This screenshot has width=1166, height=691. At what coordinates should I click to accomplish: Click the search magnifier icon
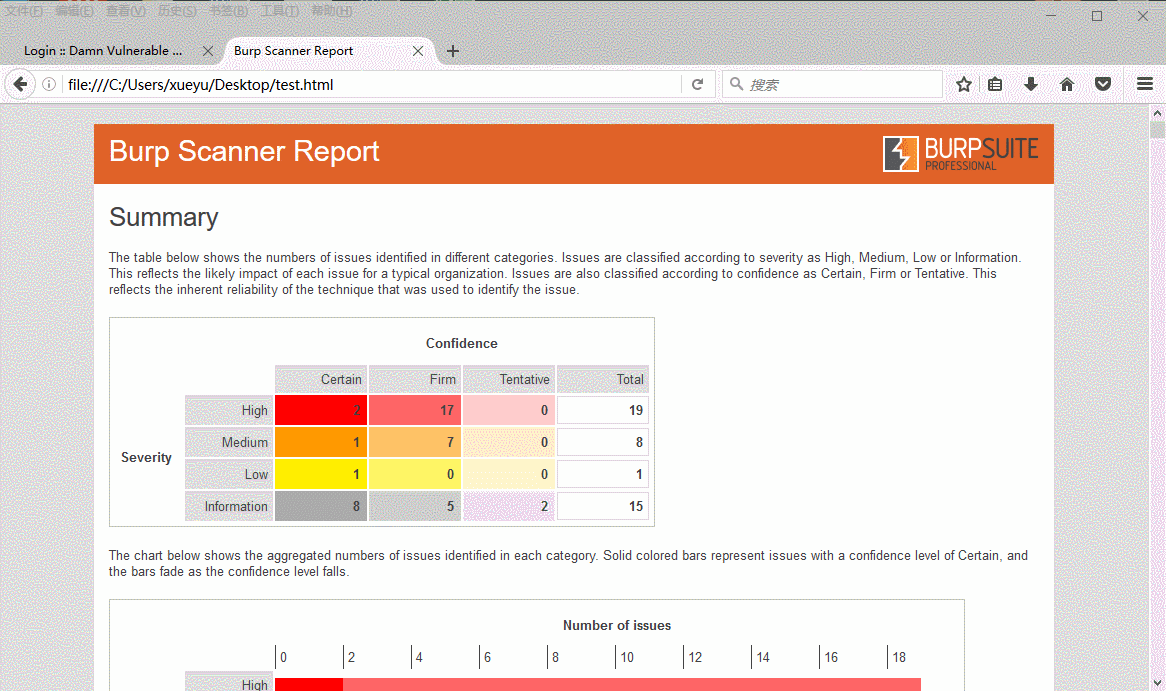coord(736,84)
